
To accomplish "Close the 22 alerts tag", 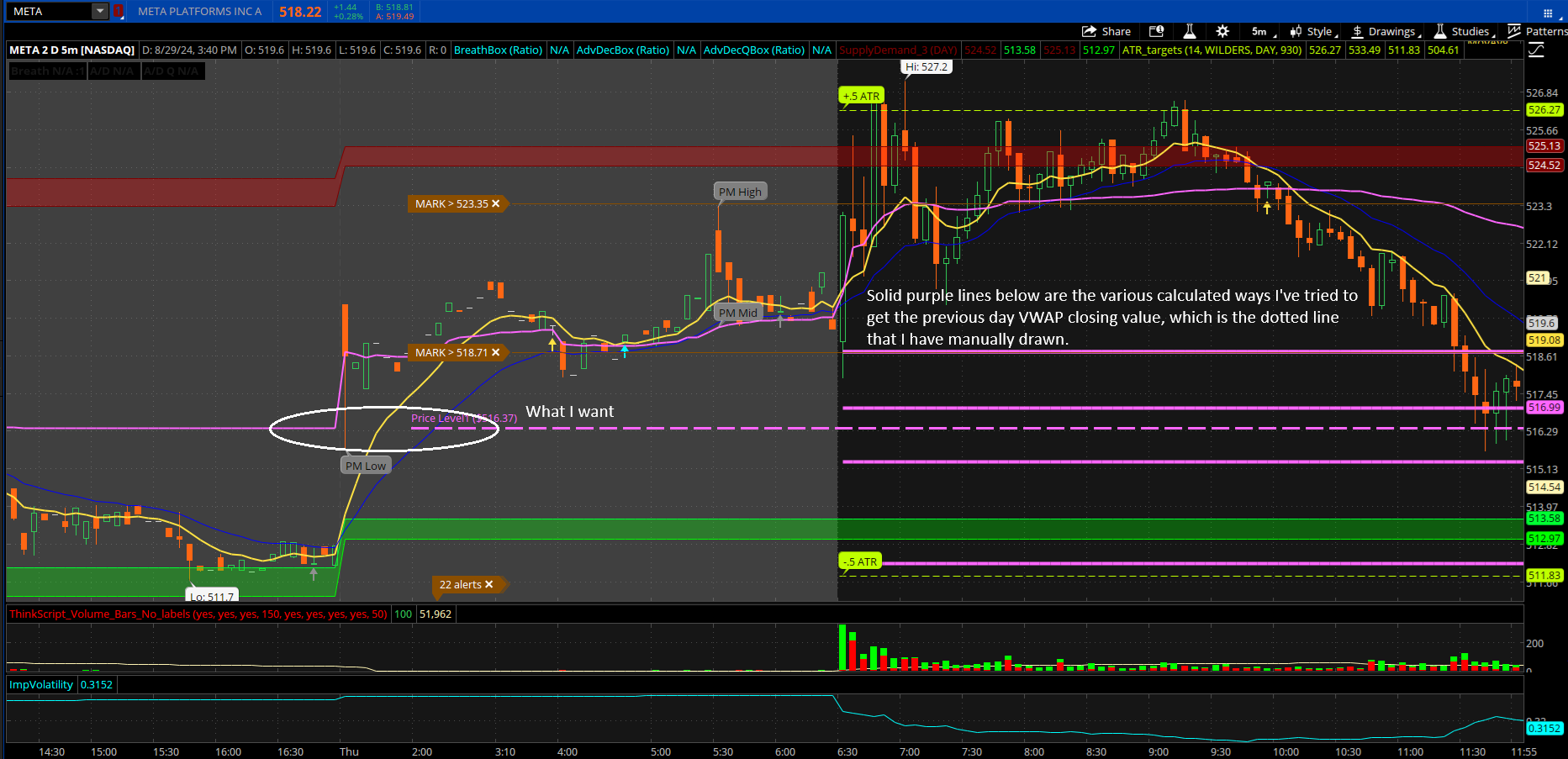I will pyautogui.click(x=489, y=584).
